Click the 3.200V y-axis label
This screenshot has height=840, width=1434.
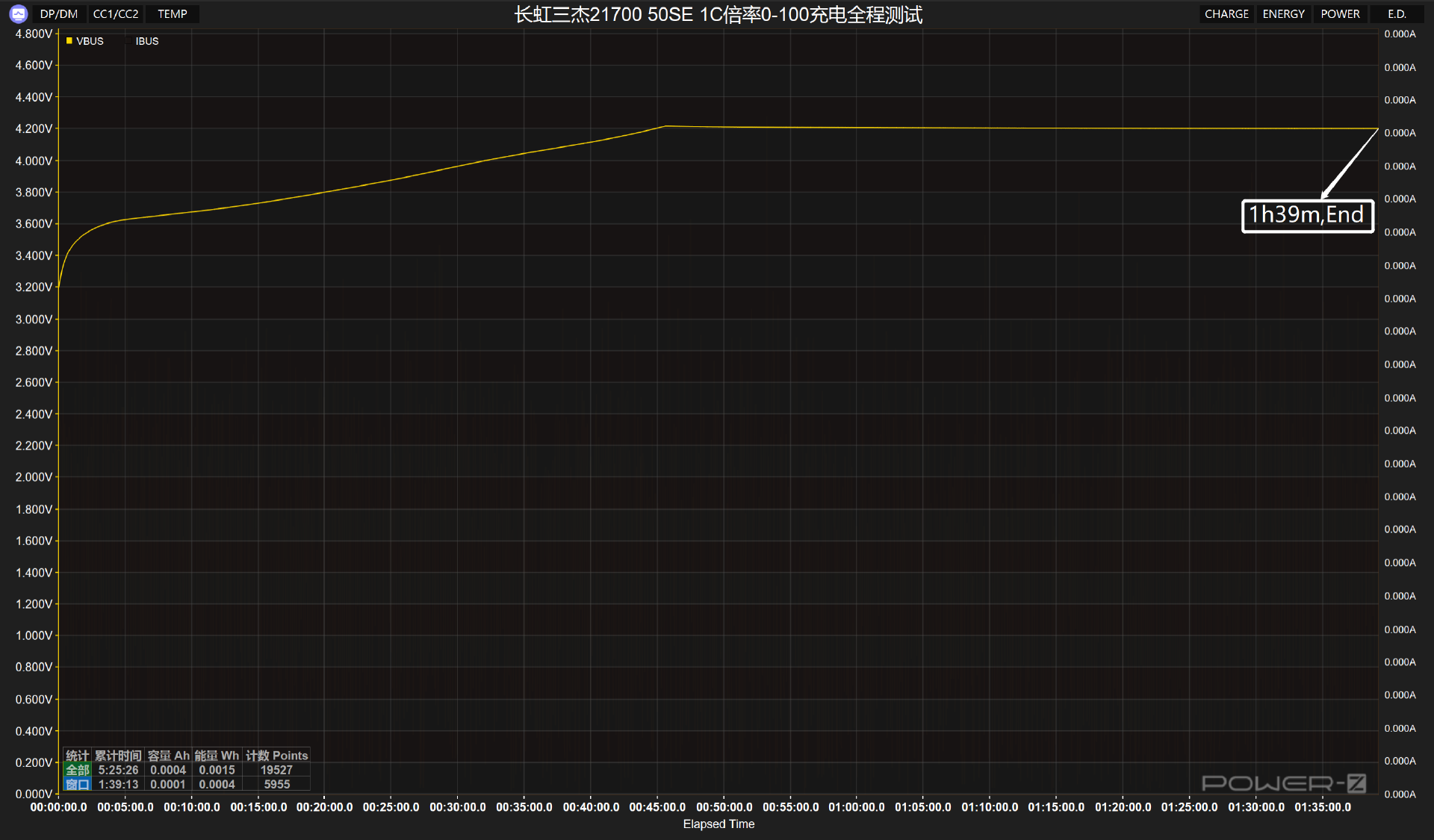(34, 287)
